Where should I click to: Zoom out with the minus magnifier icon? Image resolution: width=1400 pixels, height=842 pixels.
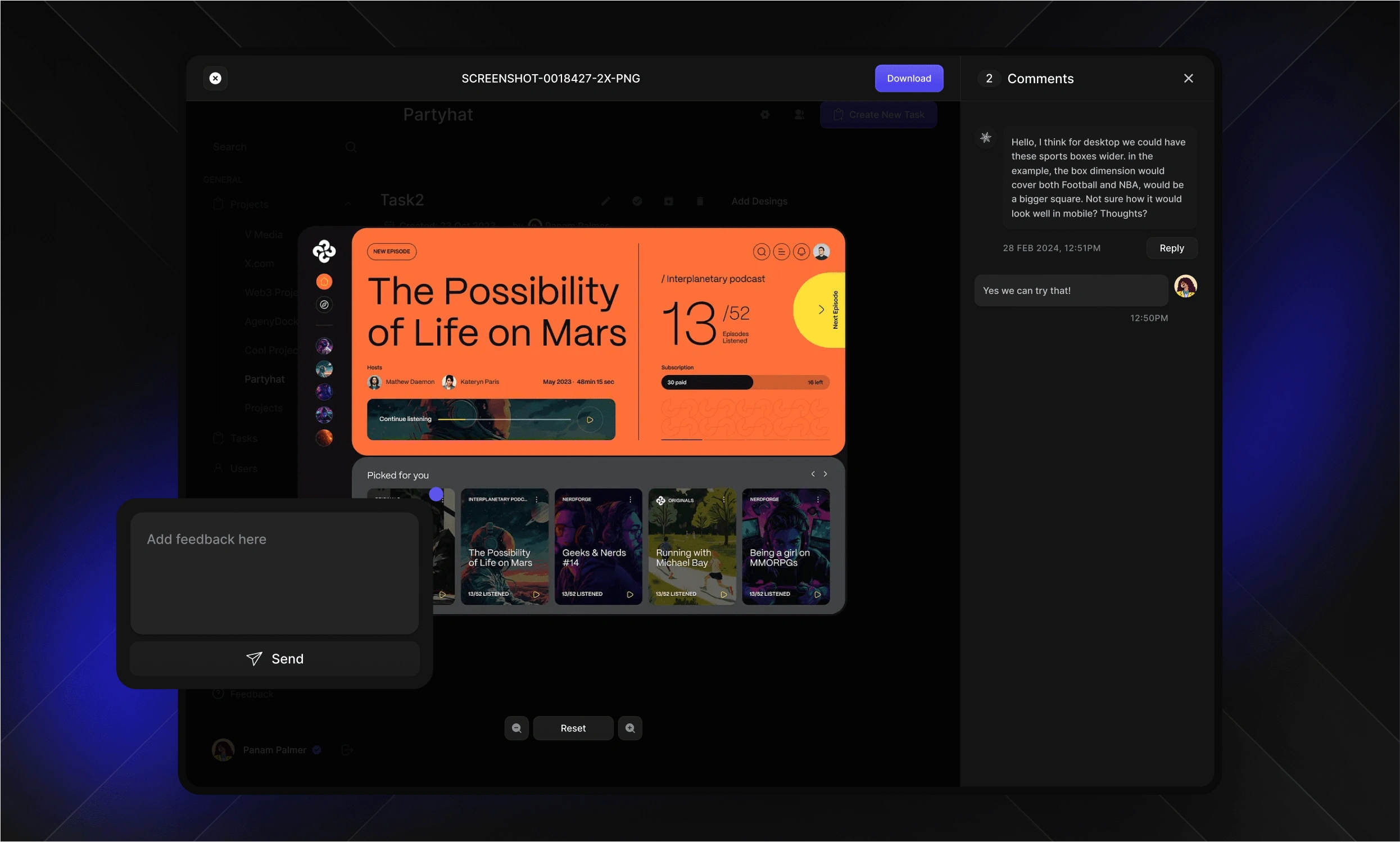[516, 728]
